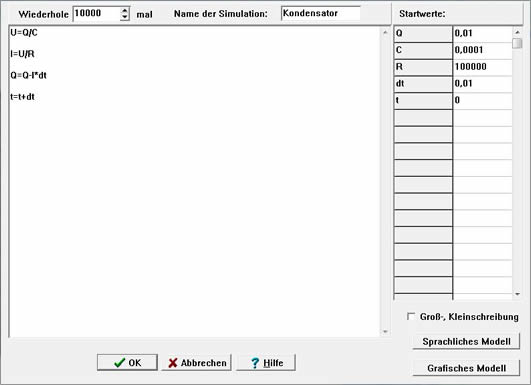Click the Startwerte table scroll-down arrow

pyautogui.click(x=517, y=294)
